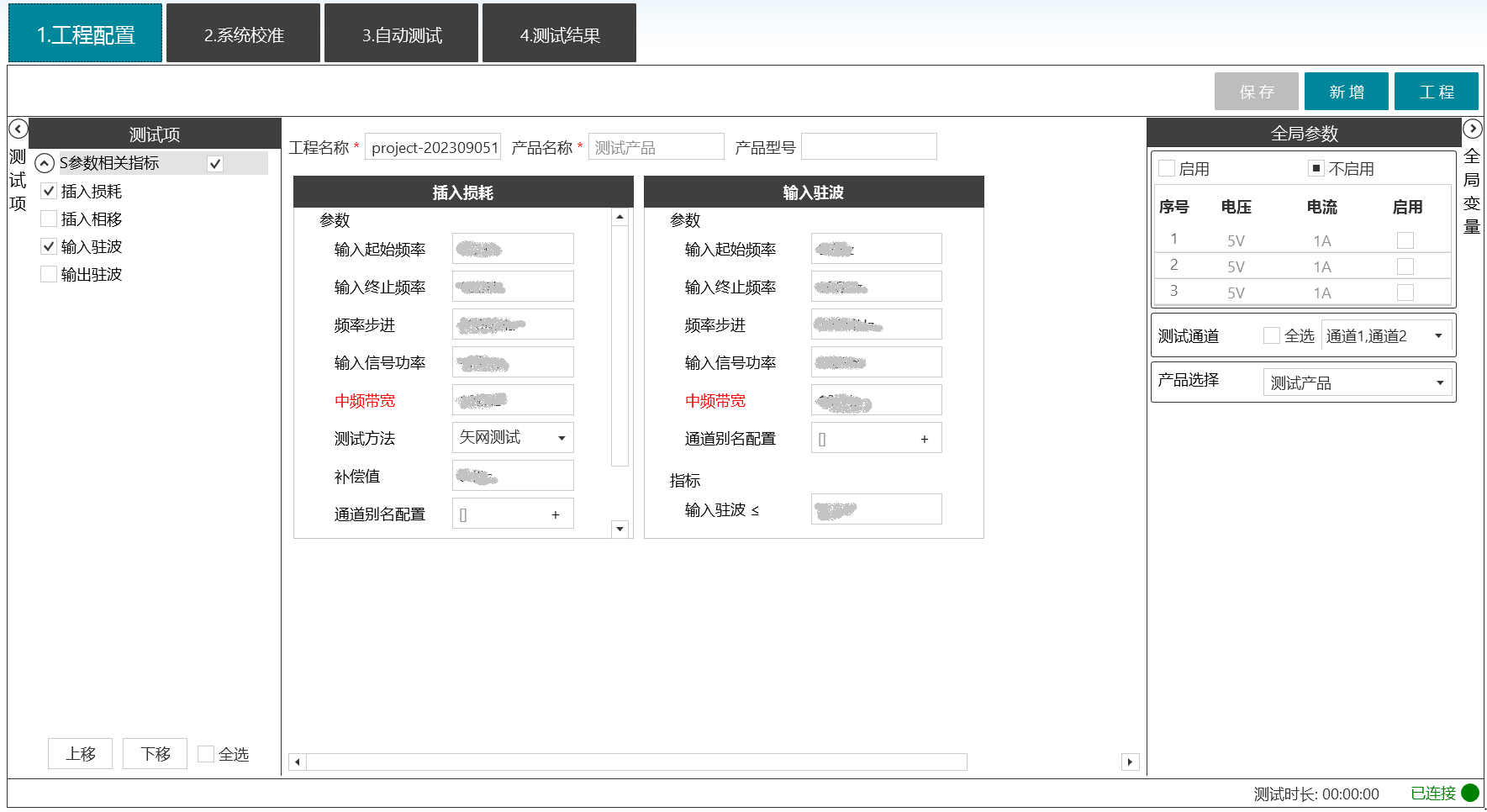
Task: Click 补偿值 field in 插入损耗
Action: pos(513,476)
